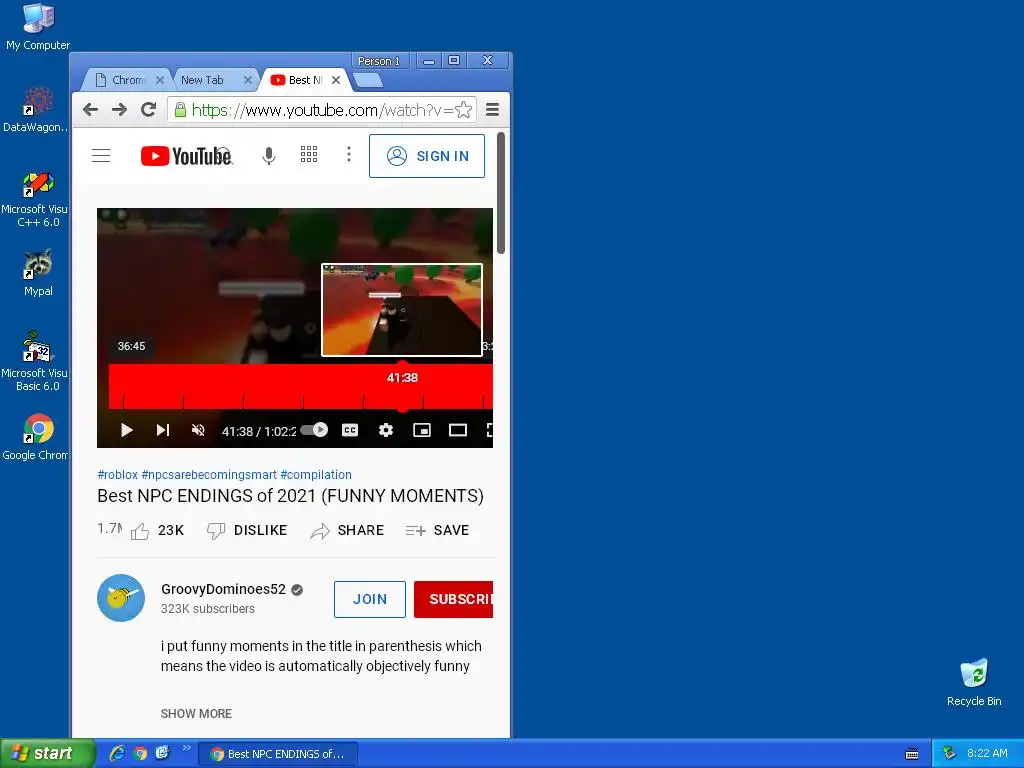The width and height of the screenshot is (1024, 768).
Task: Search with voice microphone icon
Action: (x=268, y=155)
